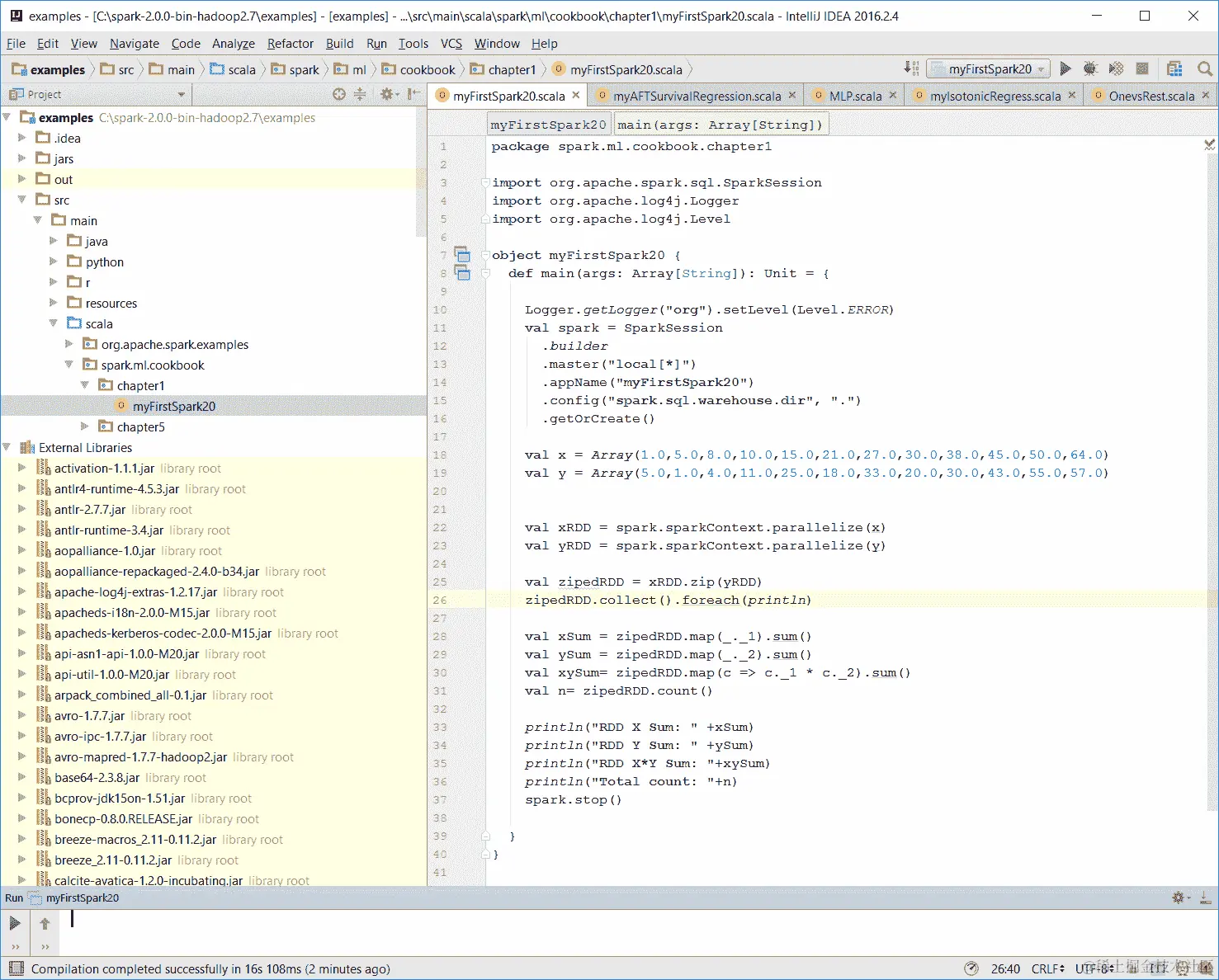Viewport: 1219px width, 980px height.
Task: Expand the chapter5 folder
Action: pyautogui.click(x=84, y=426)
